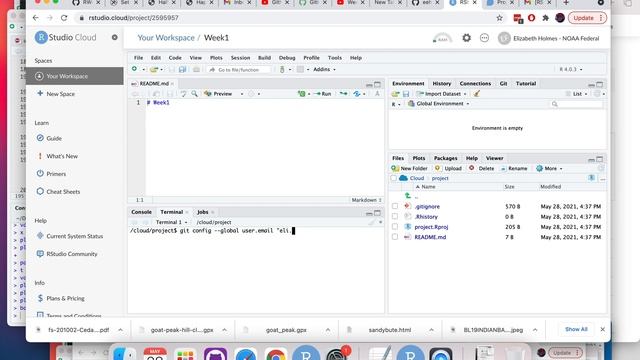Image resolution: width=640 pixels, height=360 pixels.
Task: Open the Preview options dropdown arrow
Action: pos(242,94)
